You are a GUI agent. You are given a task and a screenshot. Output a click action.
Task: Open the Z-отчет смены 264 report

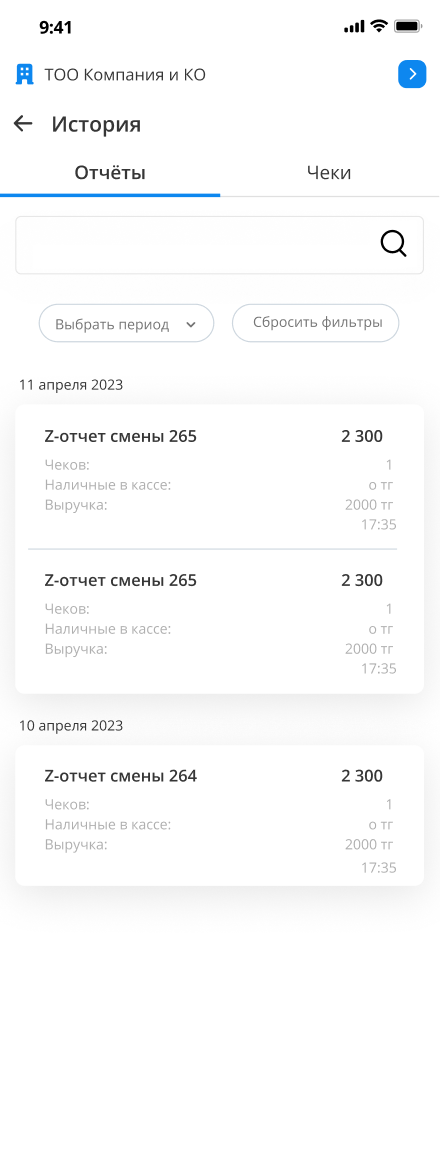[x=220, y=815]
